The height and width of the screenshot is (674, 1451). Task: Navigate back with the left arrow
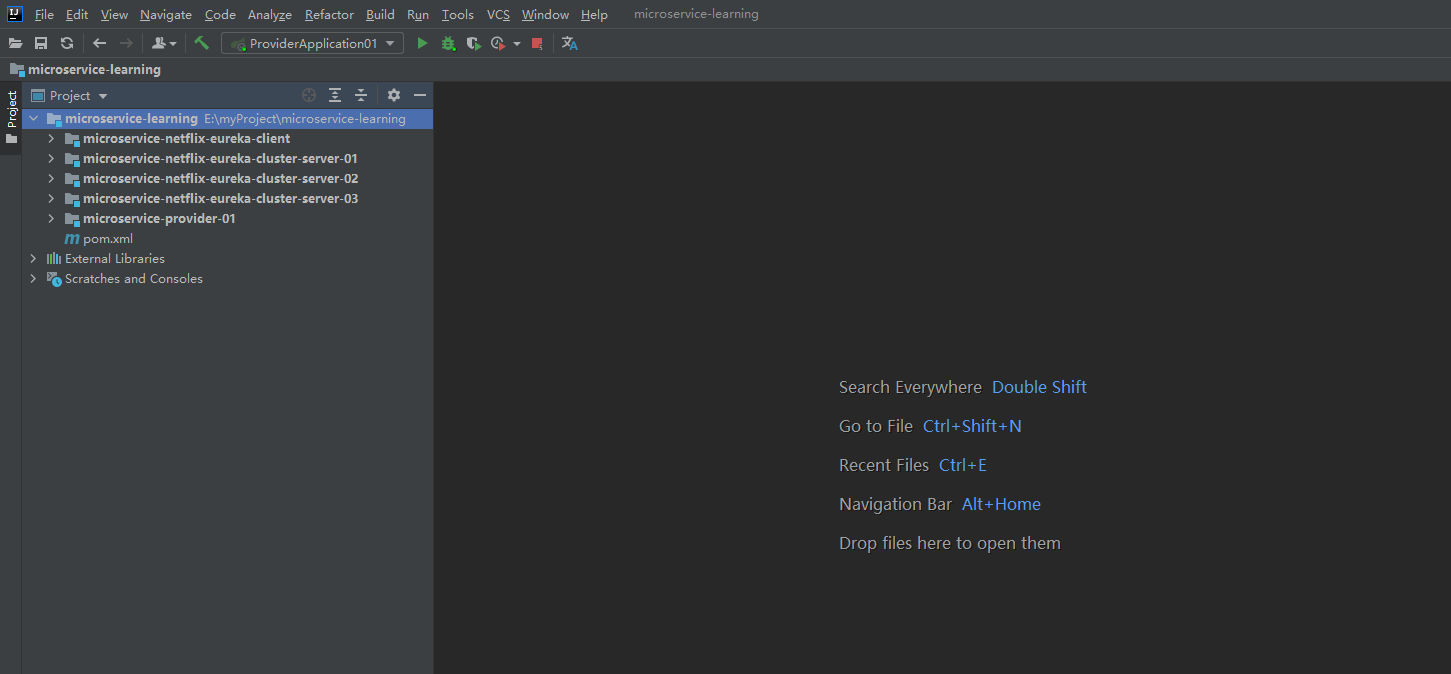point(99,43)
